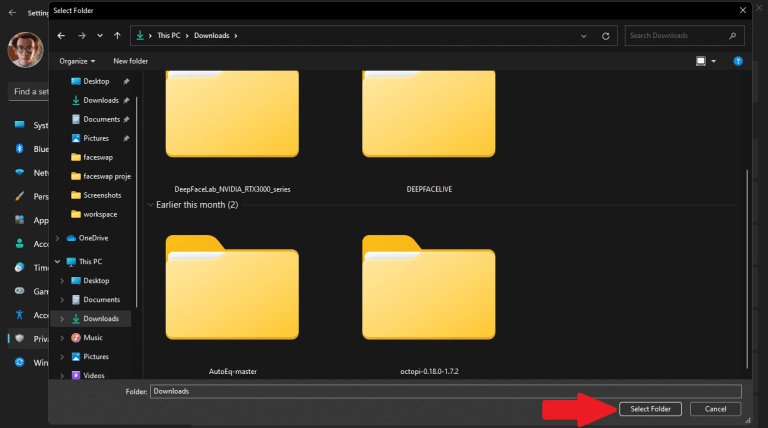Select This PC in navigation pane
The image size is (768, 428).
[90, 262]
